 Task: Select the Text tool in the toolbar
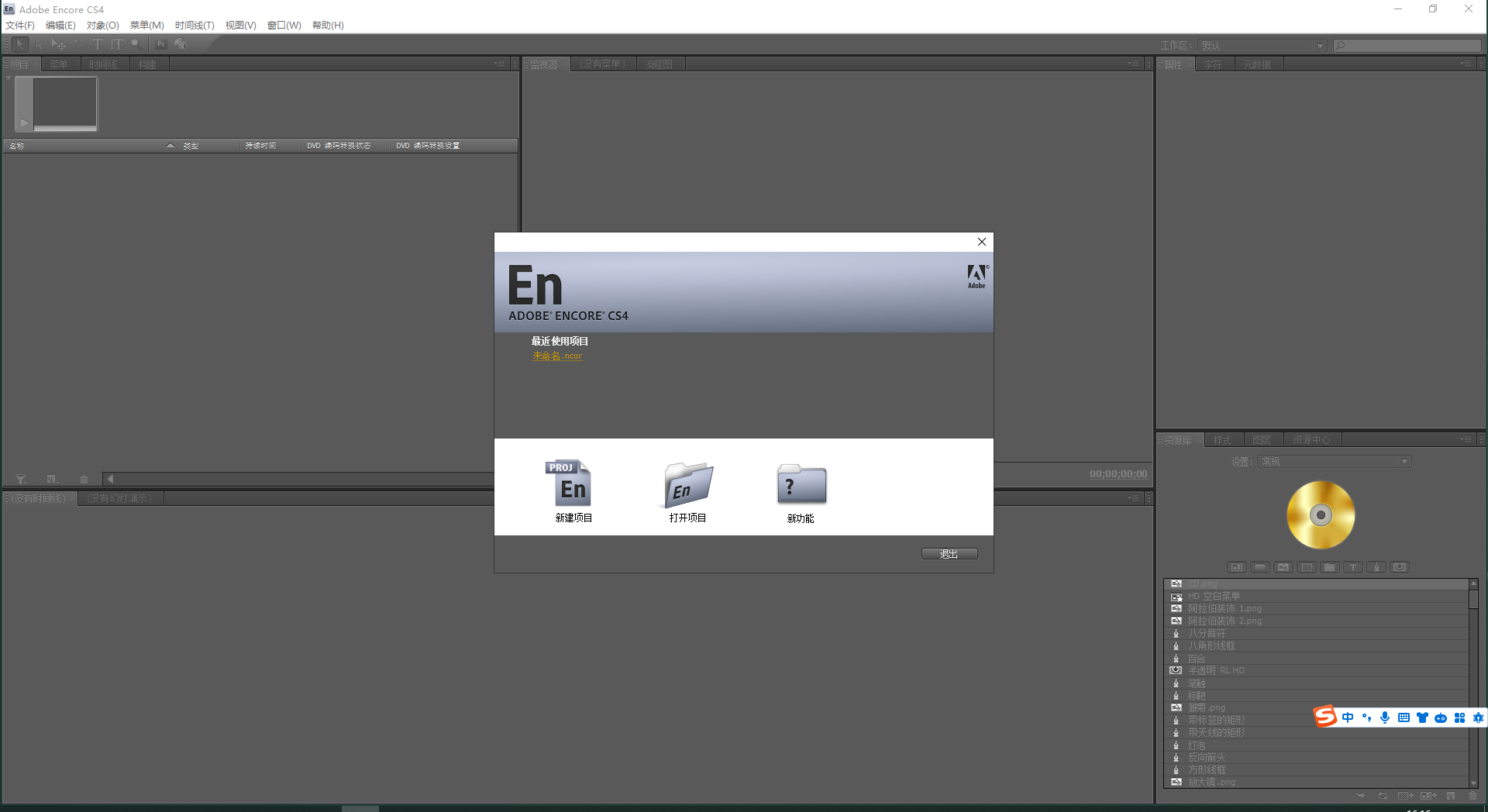(x=97, y=44)
